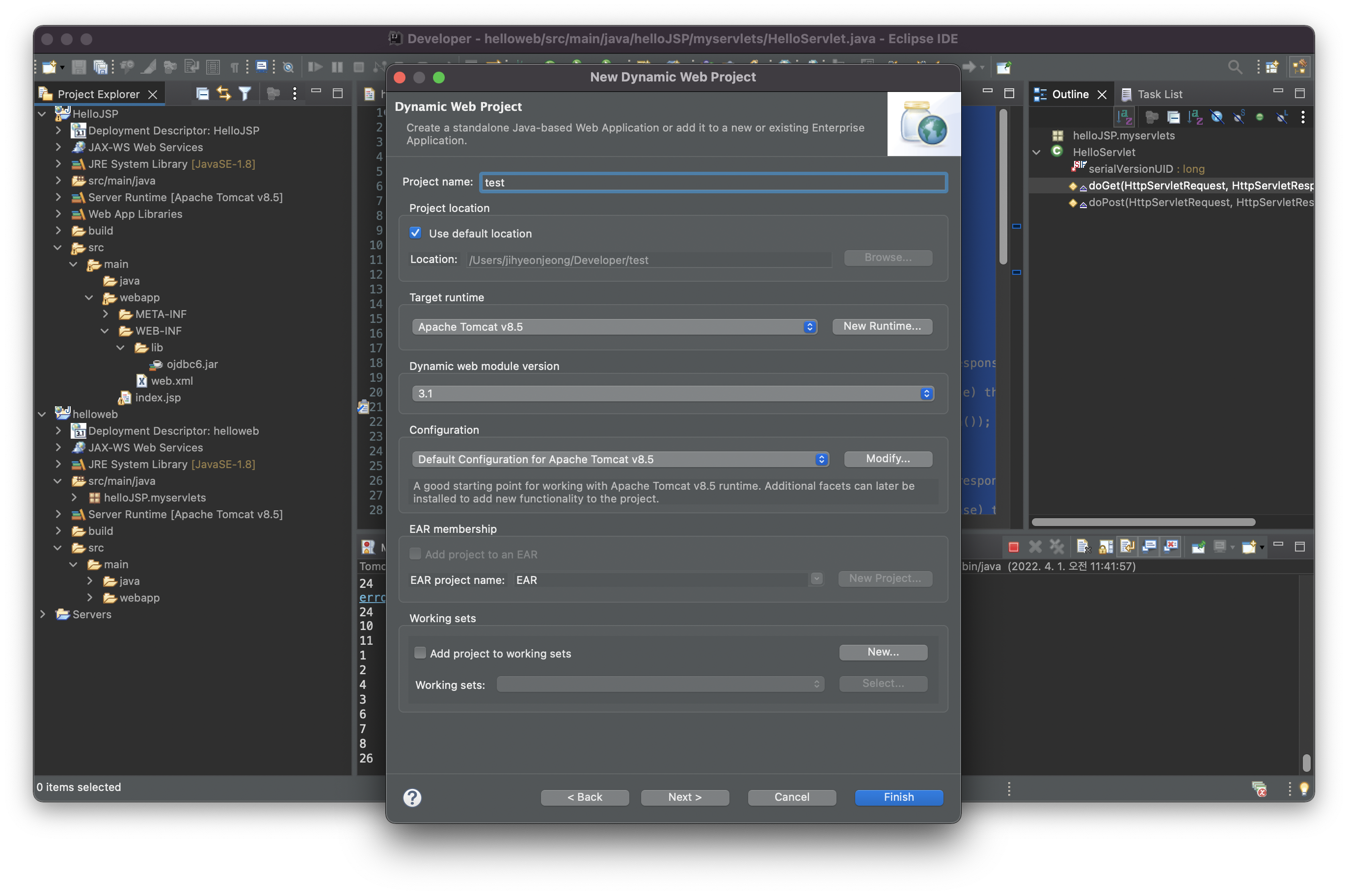Click the New Runtime... button
Viewport: 1348px width, 896px height.
click(x=882, y=326)
